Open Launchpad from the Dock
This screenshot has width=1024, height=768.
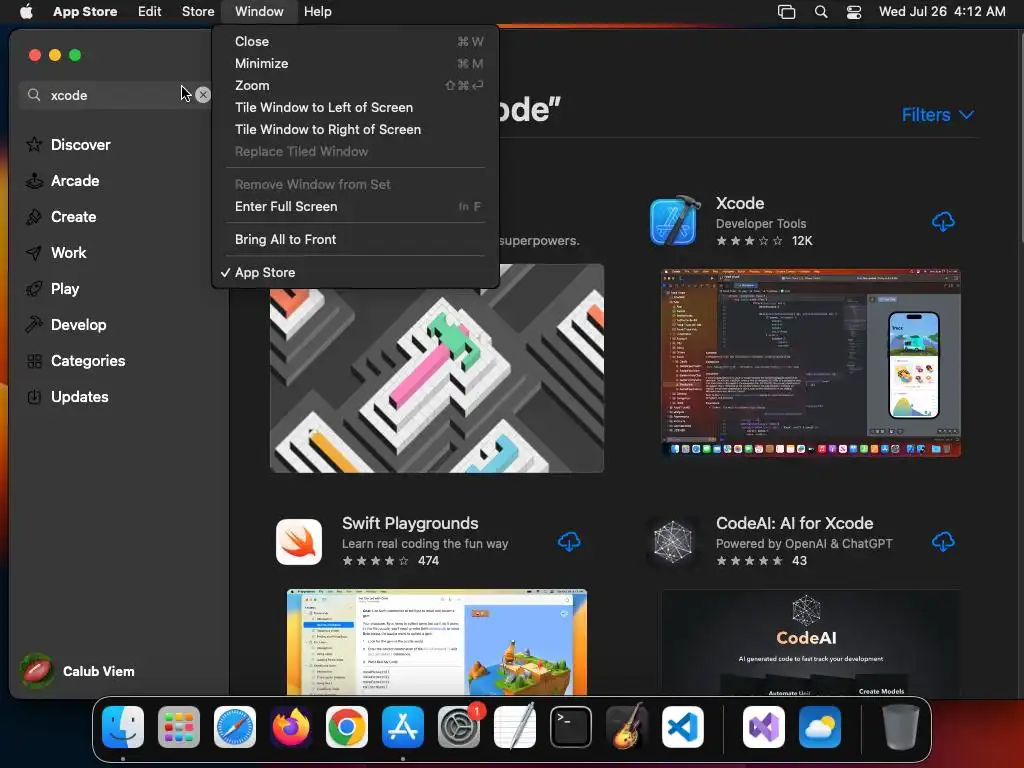179,727
